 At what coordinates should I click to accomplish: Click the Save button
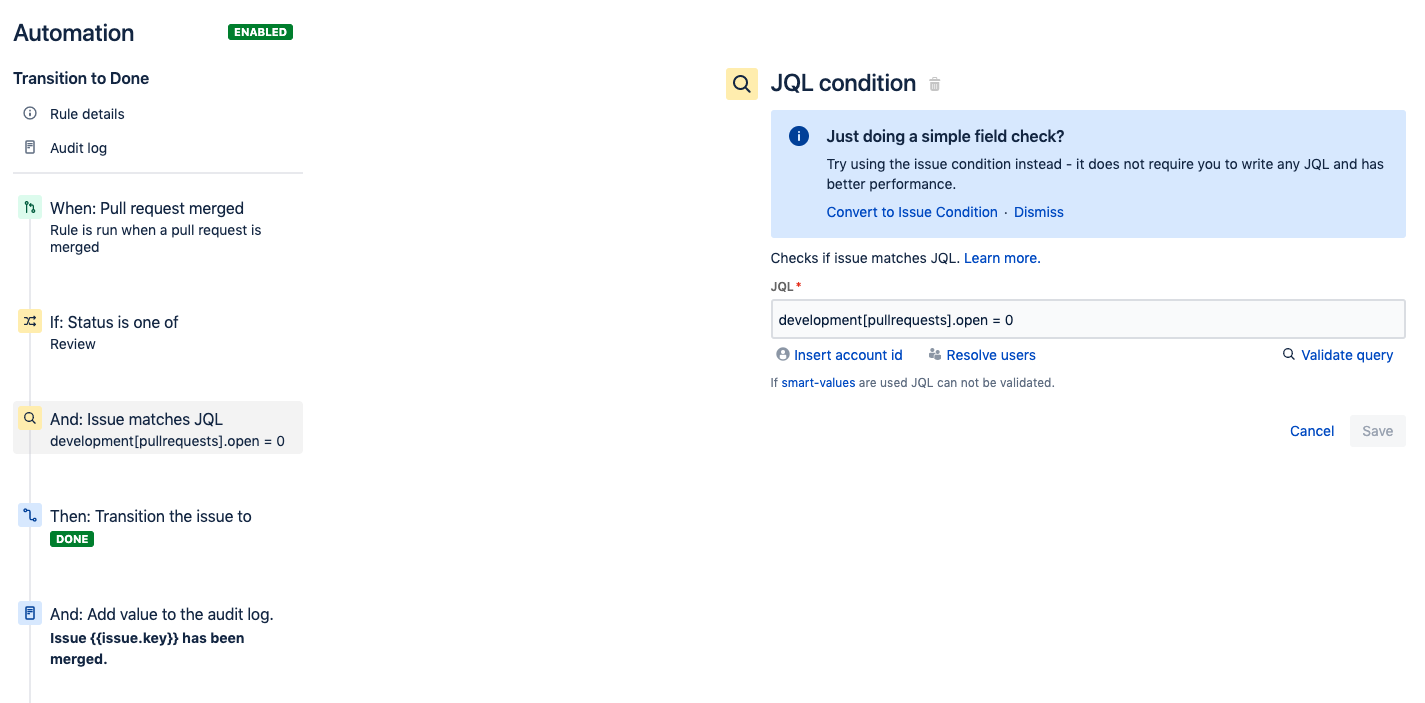(1377, 431)
